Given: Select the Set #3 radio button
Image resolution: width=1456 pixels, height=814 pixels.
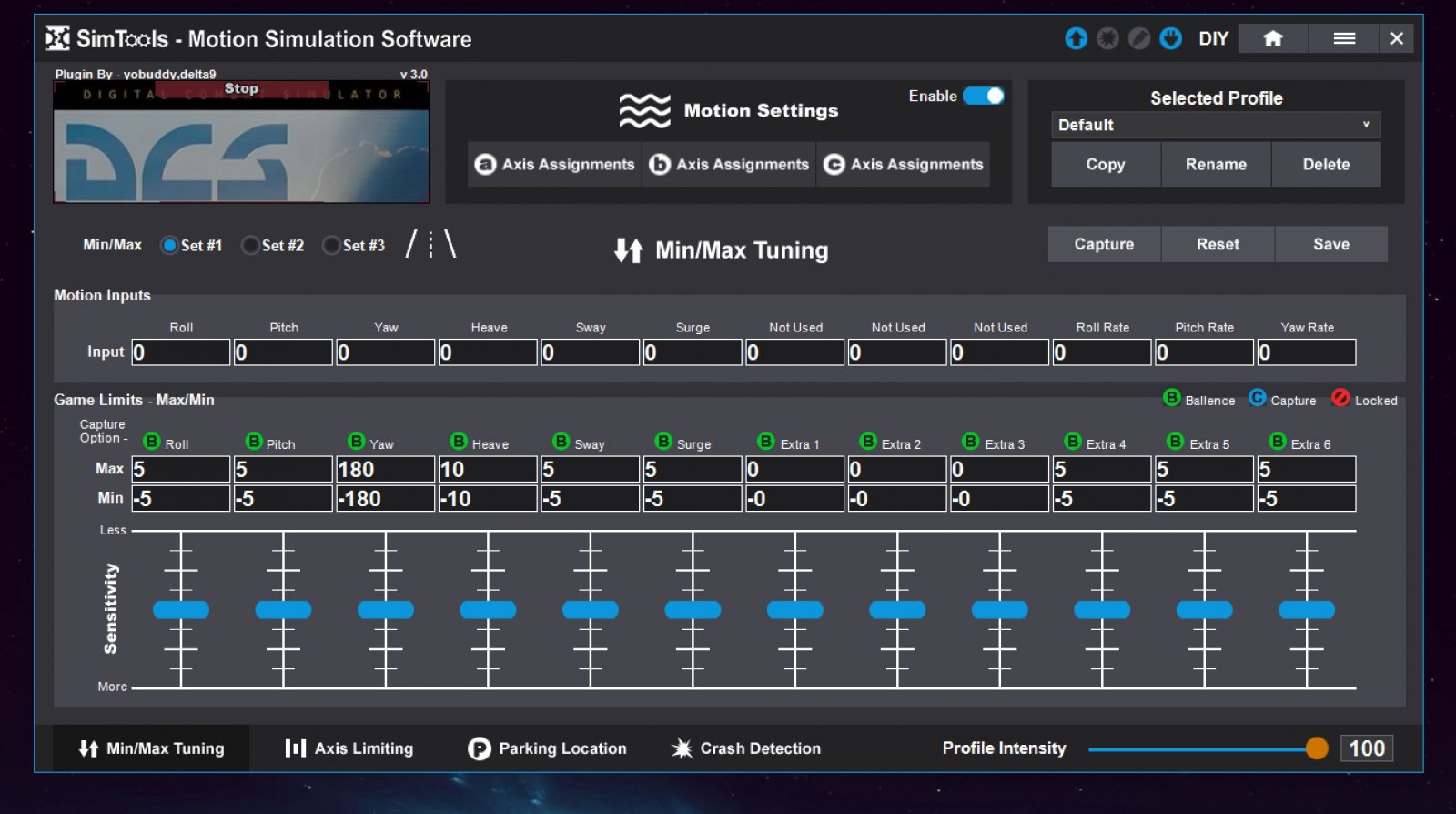Looking at the screenshot, I should (331, 246).
